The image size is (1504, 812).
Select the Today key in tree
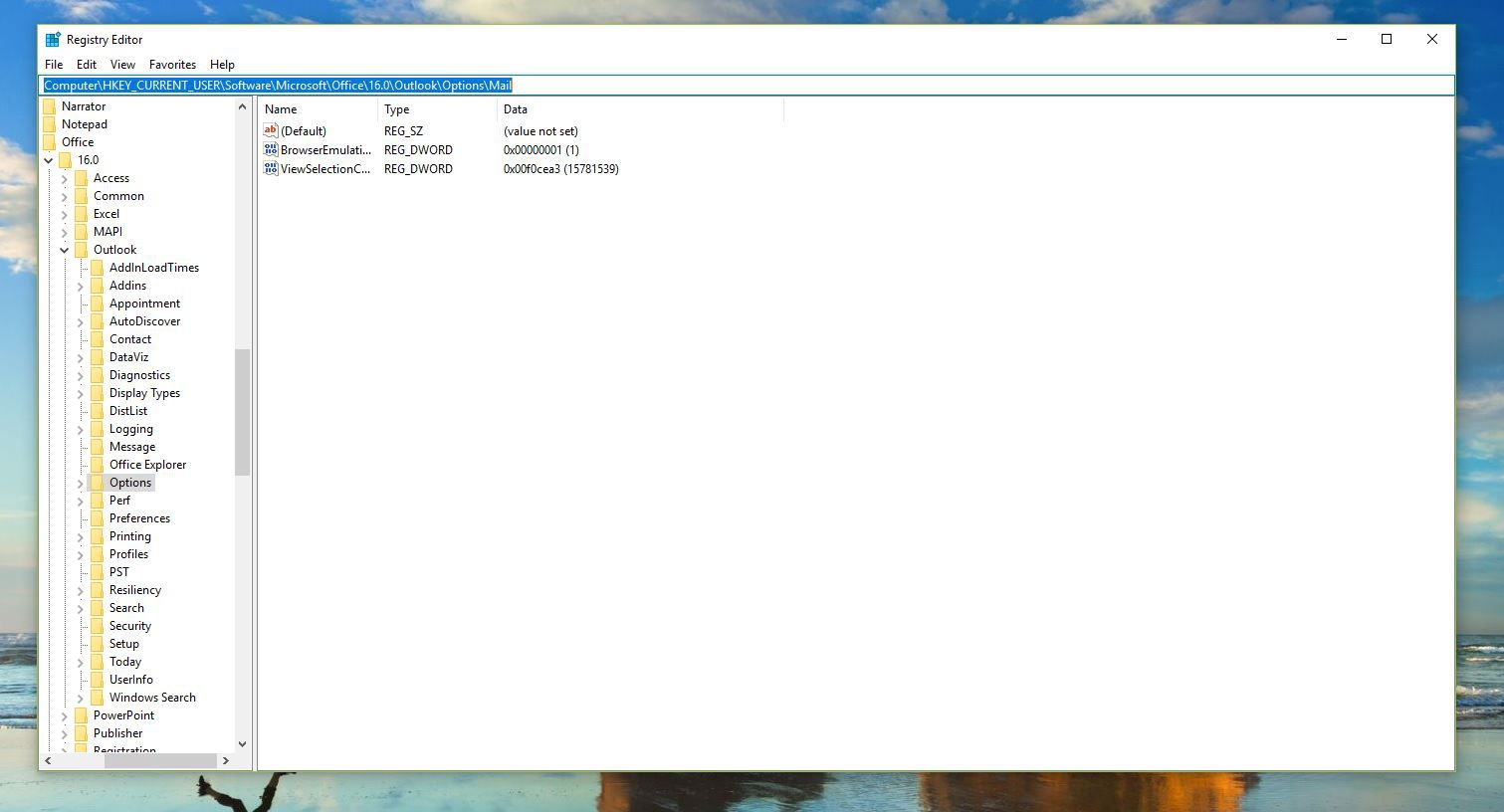[x=125, y=662]
